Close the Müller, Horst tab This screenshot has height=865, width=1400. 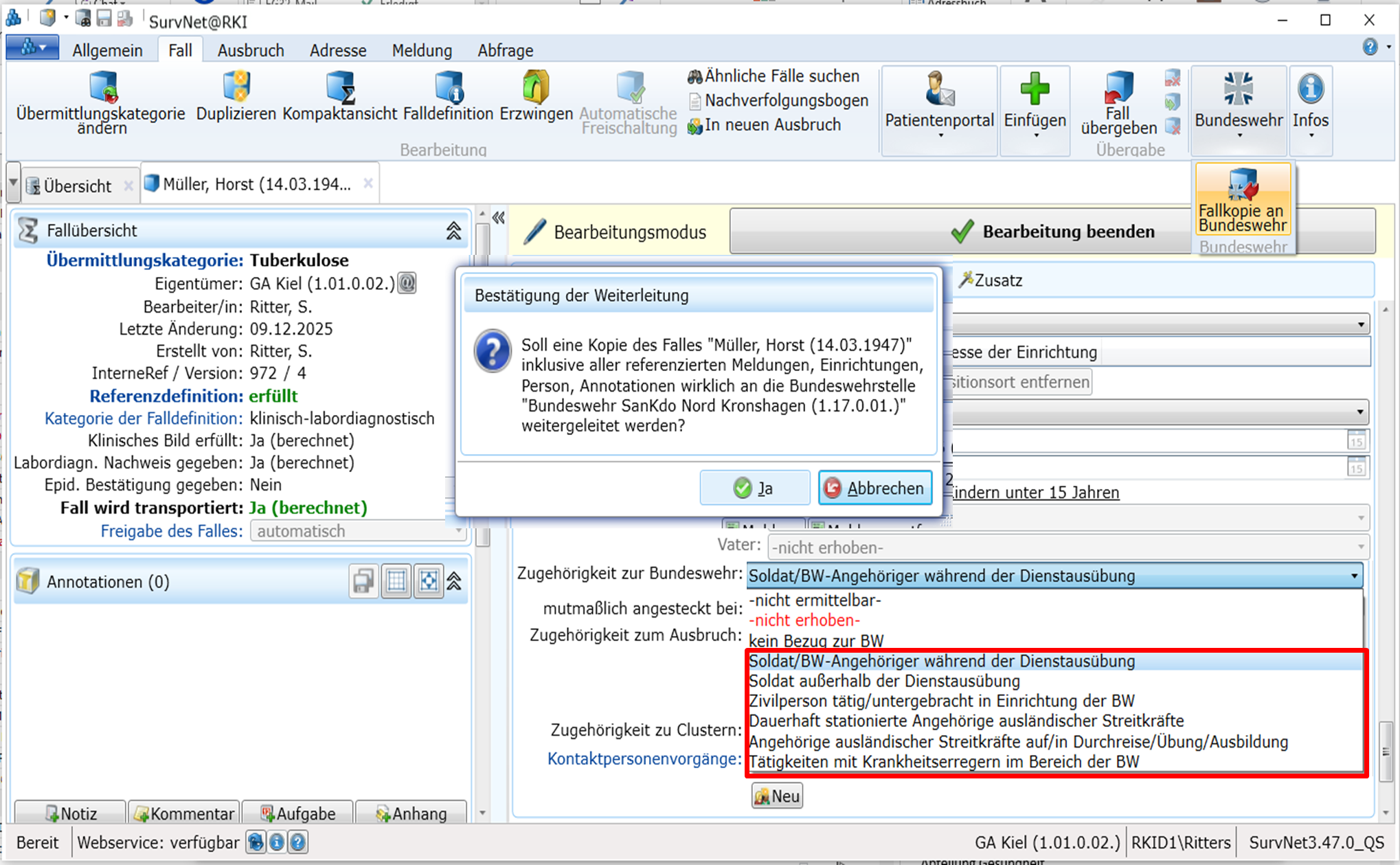point(368,183)
